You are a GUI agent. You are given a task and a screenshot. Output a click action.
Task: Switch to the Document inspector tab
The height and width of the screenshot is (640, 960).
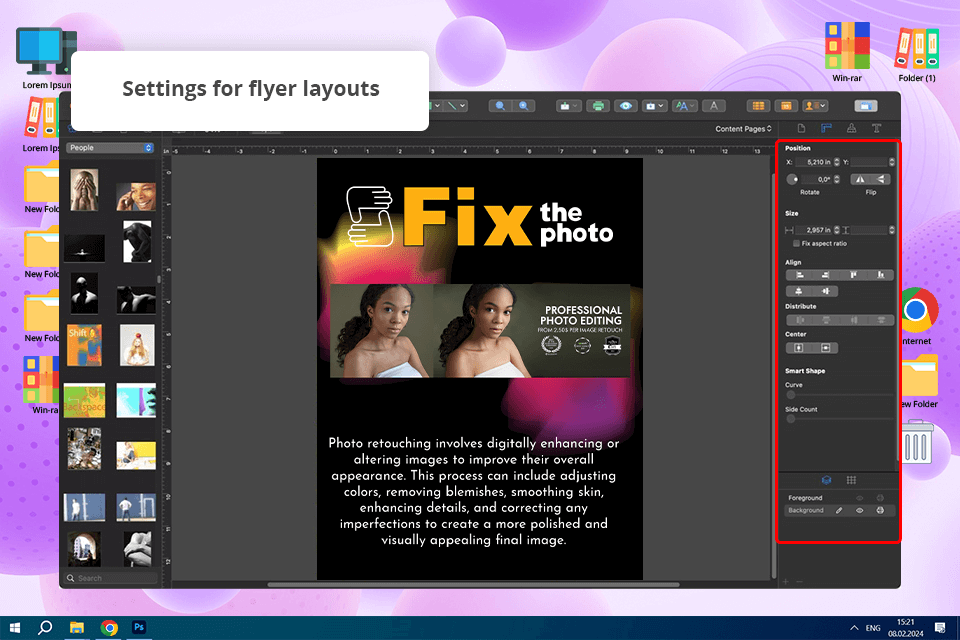pos(801,129)
